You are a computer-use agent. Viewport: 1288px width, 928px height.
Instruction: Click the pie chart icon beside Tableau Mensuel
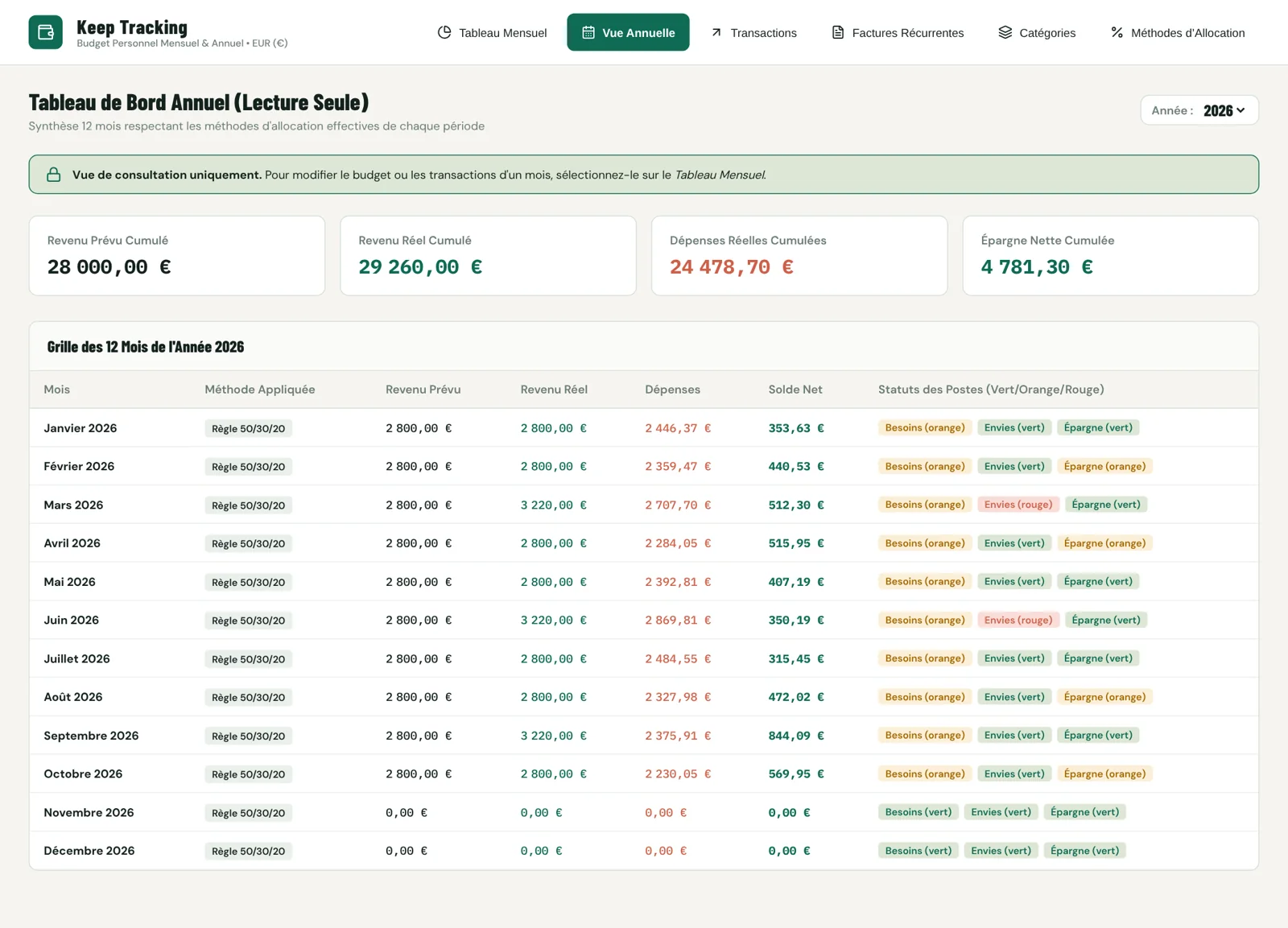point(444,32)
